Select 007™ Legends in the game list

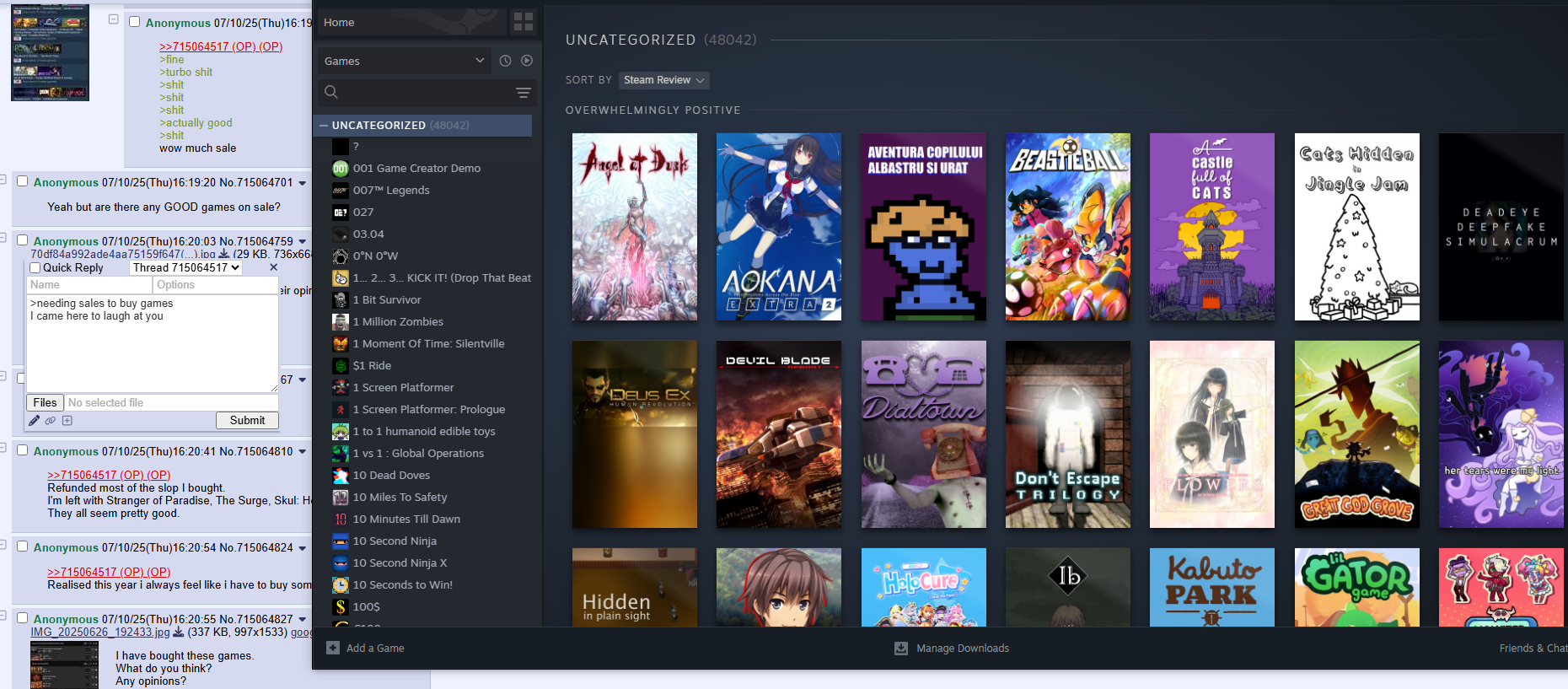[391, 191]
